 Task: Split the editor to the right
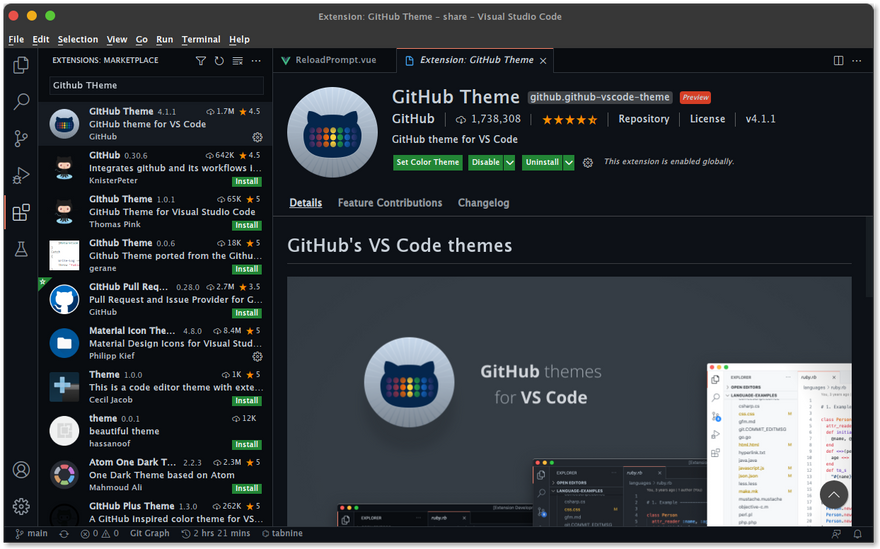[839, 60]
